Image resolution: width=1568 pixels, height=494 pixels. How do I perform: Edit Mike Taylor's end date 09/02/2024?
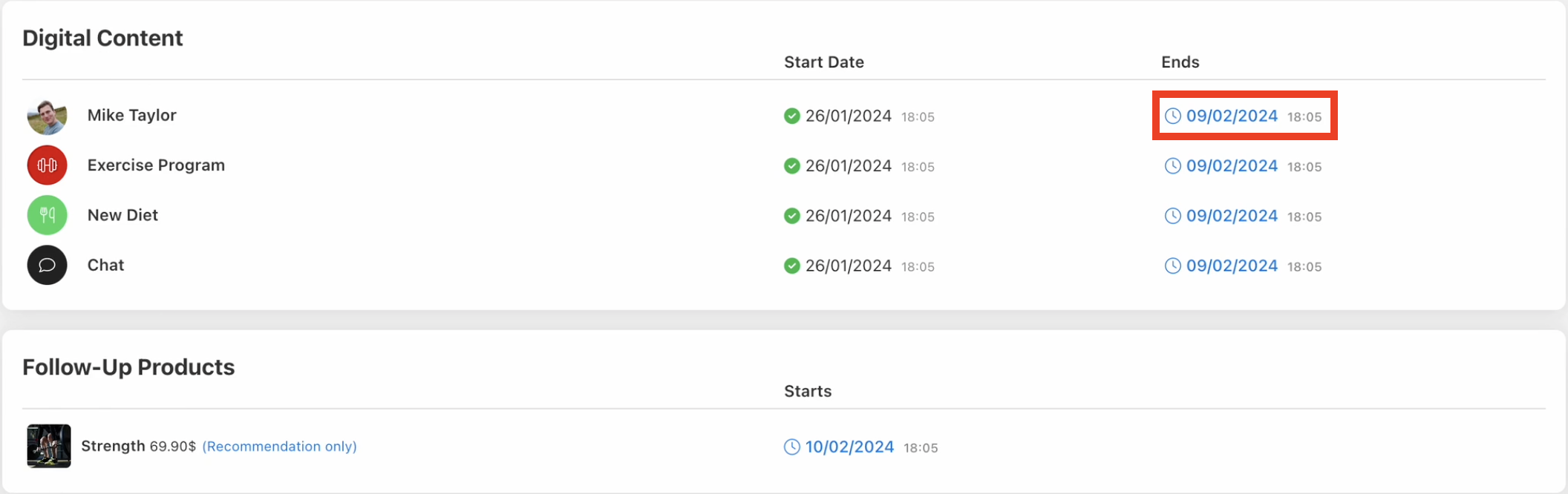1232,116
